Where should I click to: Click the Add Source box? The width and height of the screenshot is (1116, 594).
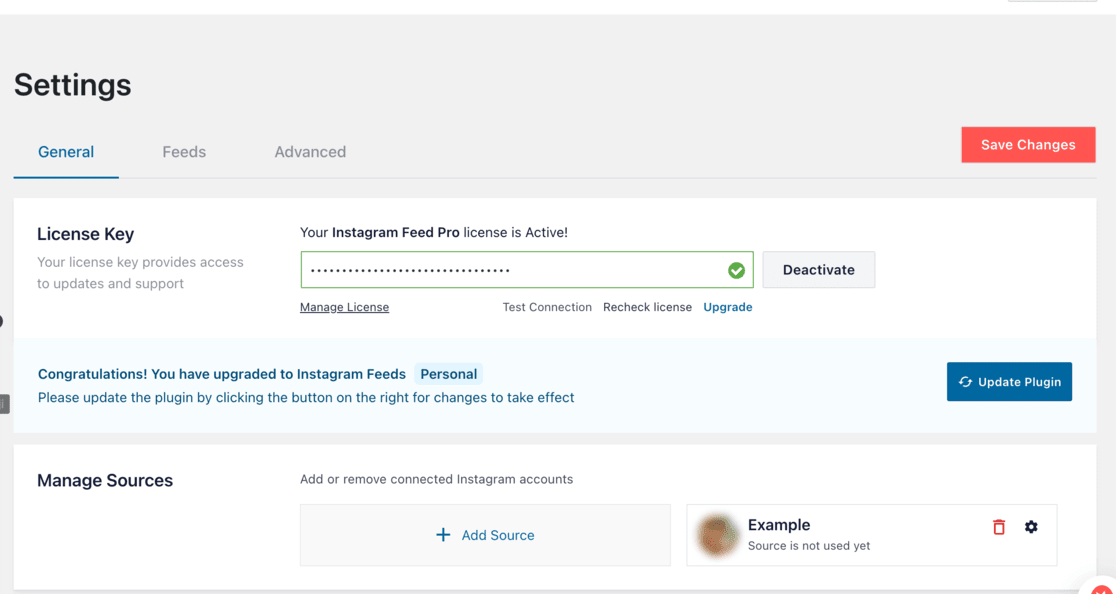click(x=485, y=535)
